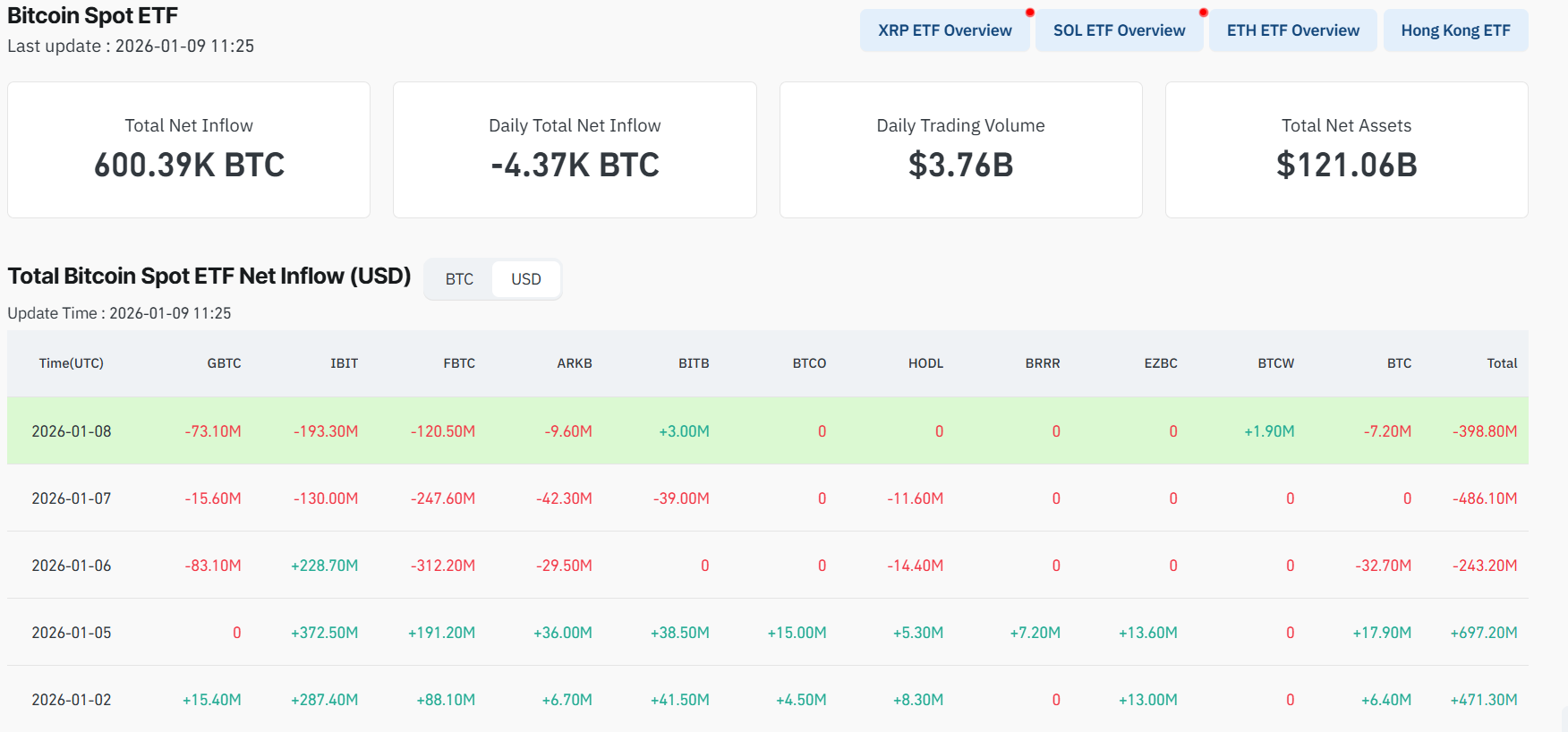This screenshot has height=732, width=1568.
Task: Click the GBTC column header
Action: click(x=224, y=363)
